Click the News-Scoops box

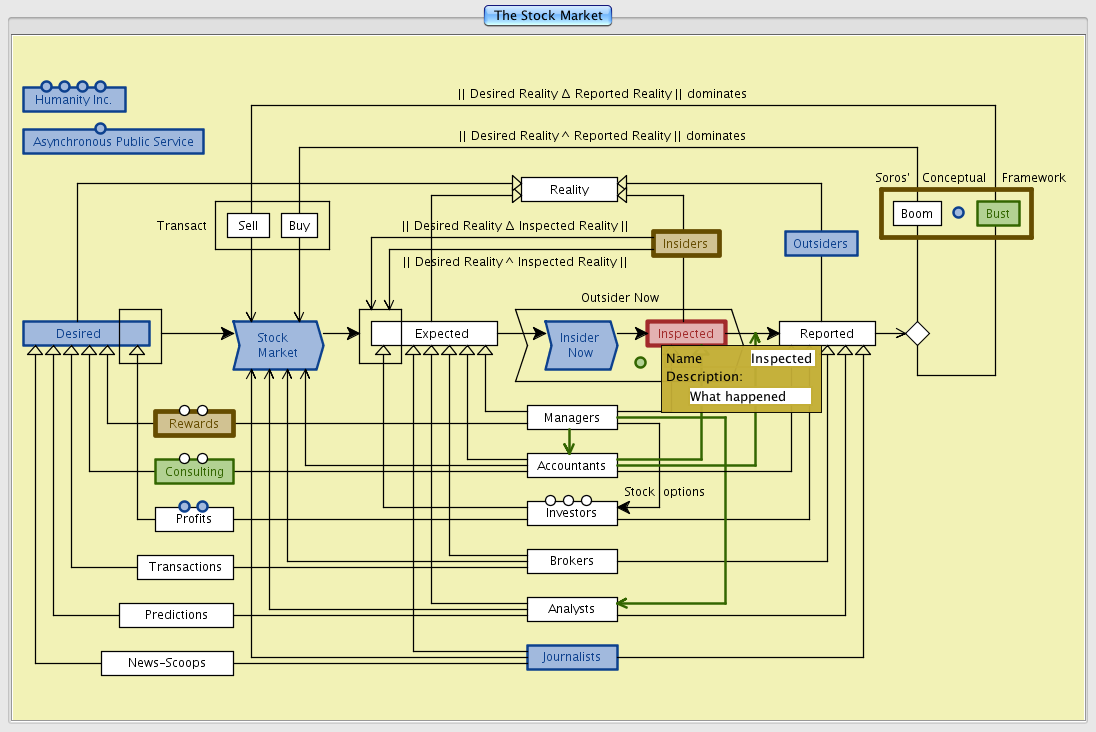pyautogui.click(x=167, y=663)
